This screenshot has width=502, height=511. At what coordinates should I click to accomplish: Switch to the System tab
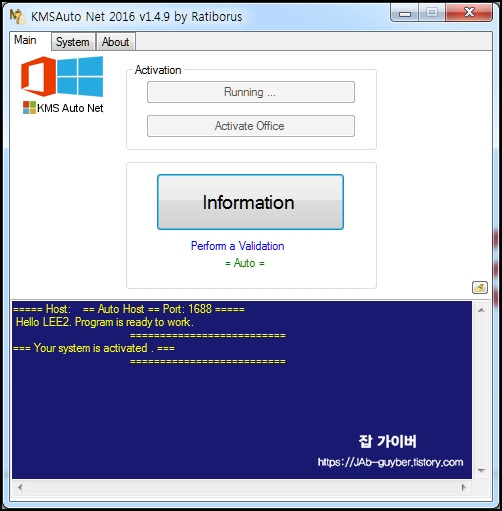coord(73,42)
